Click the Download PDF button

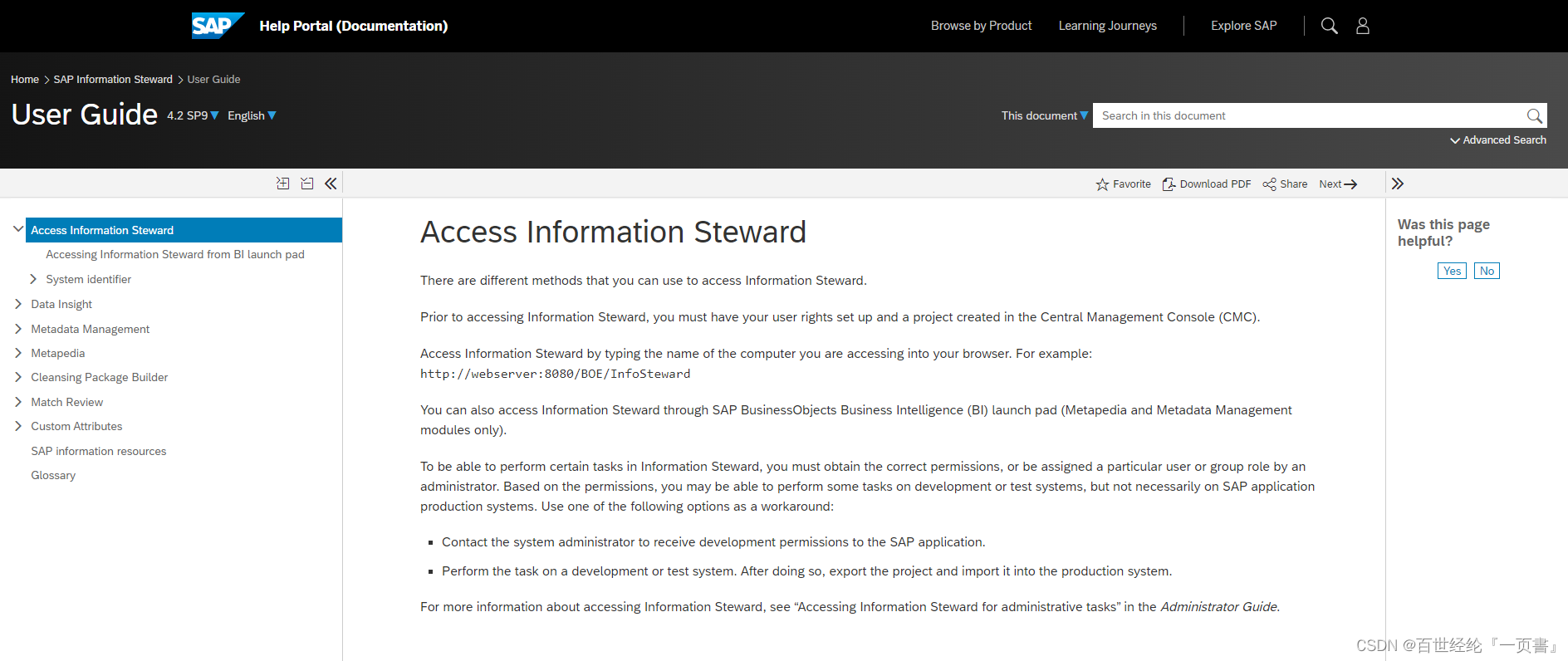click(1207, 184)
